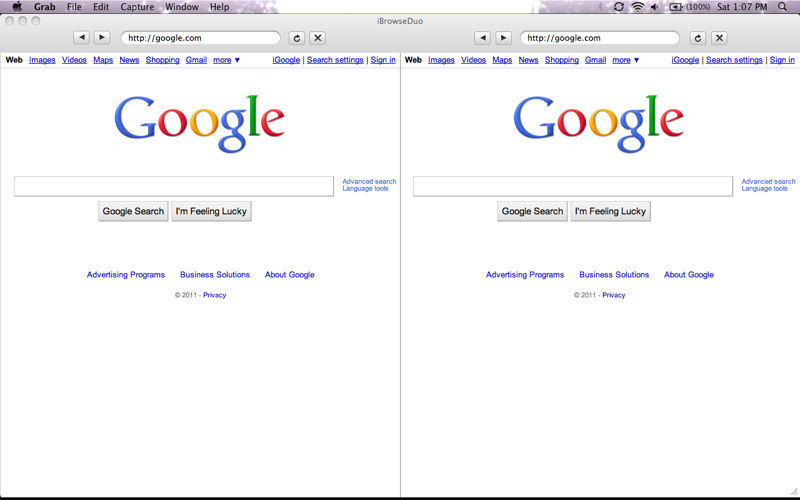Viewport: 800px width, 500px height.
Task: Open Videos link in left pane
Action: [74, 60]
